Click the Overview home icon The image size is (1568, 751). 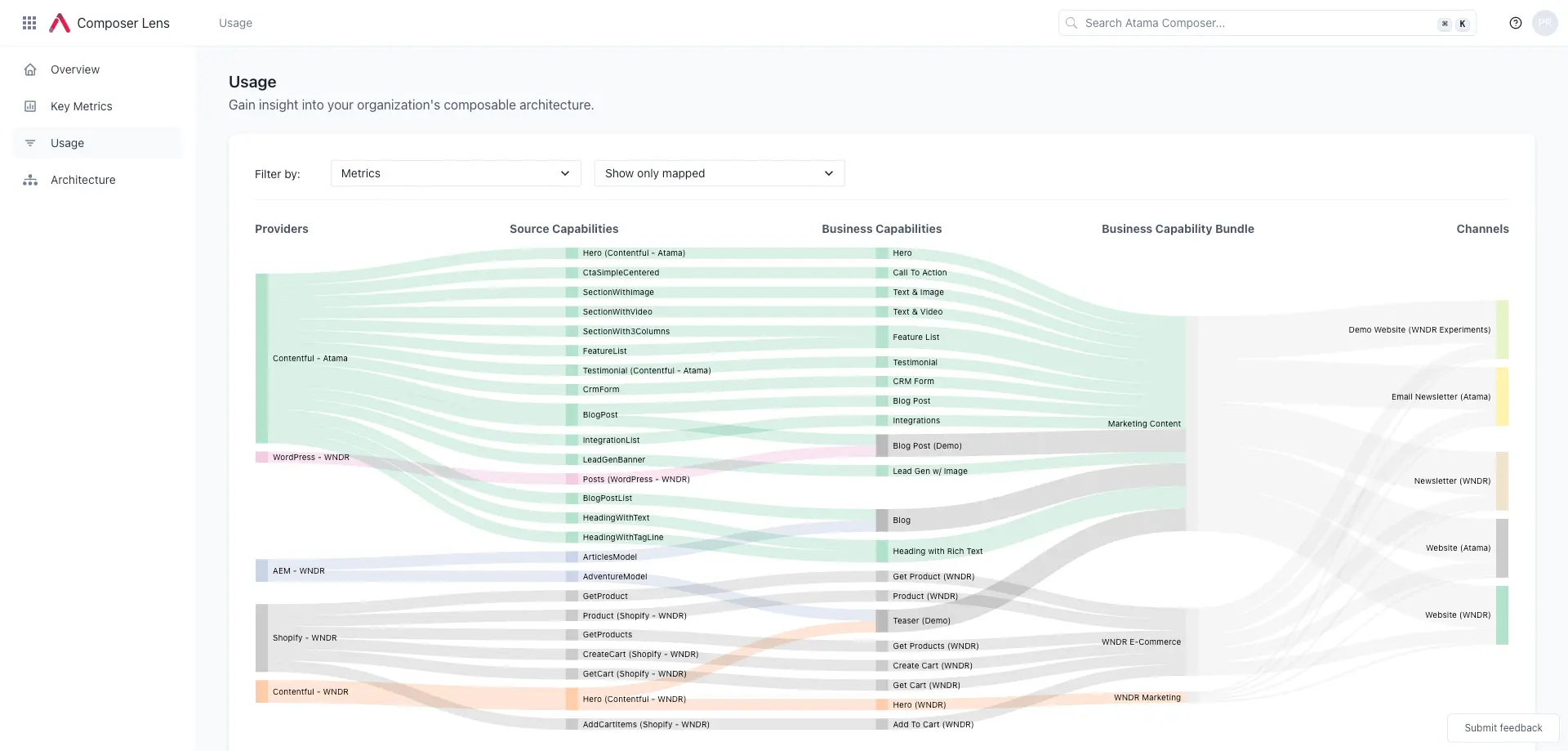coord(30,69)
